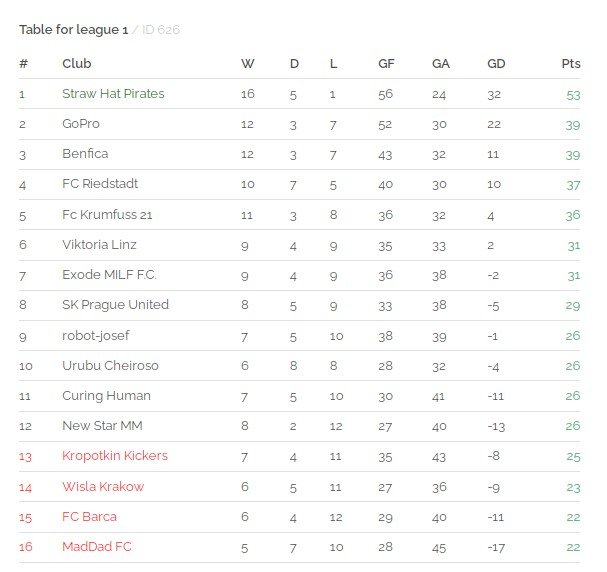Select the MadDad FC club
Image resolution: width=607 pixels, height=572 pixels.
97,546
